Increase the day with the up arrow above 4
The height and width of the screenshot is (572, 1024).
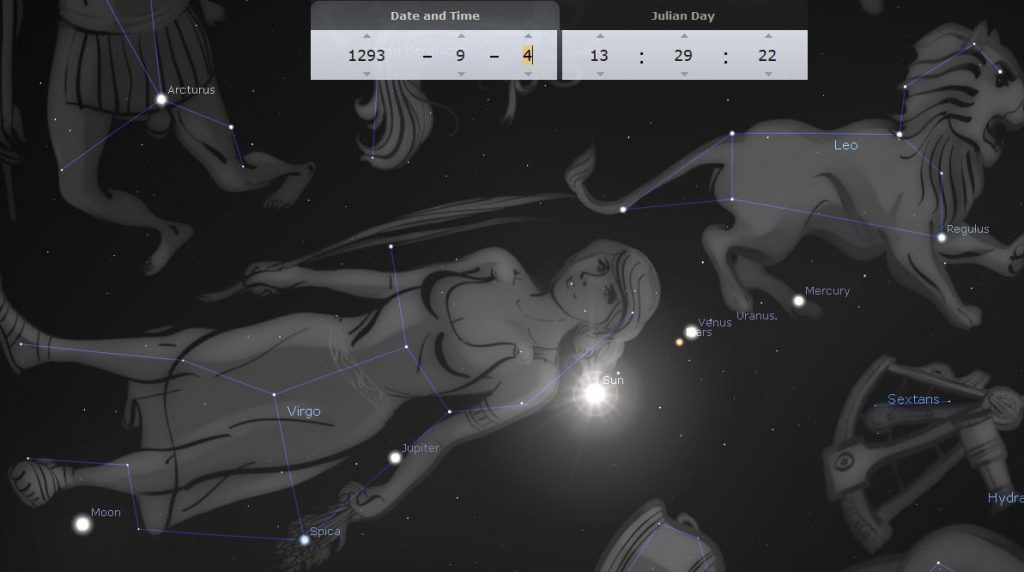click(528, 37)
